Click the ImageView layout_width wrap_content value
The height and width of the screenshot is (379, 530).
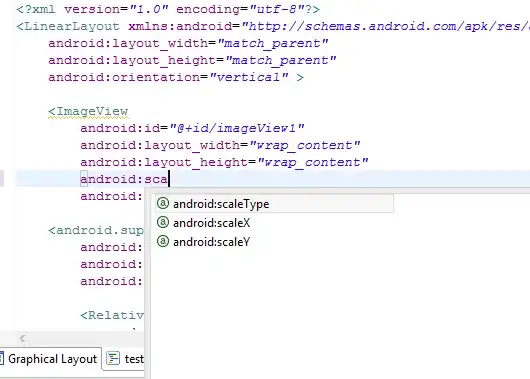[305, 145]
